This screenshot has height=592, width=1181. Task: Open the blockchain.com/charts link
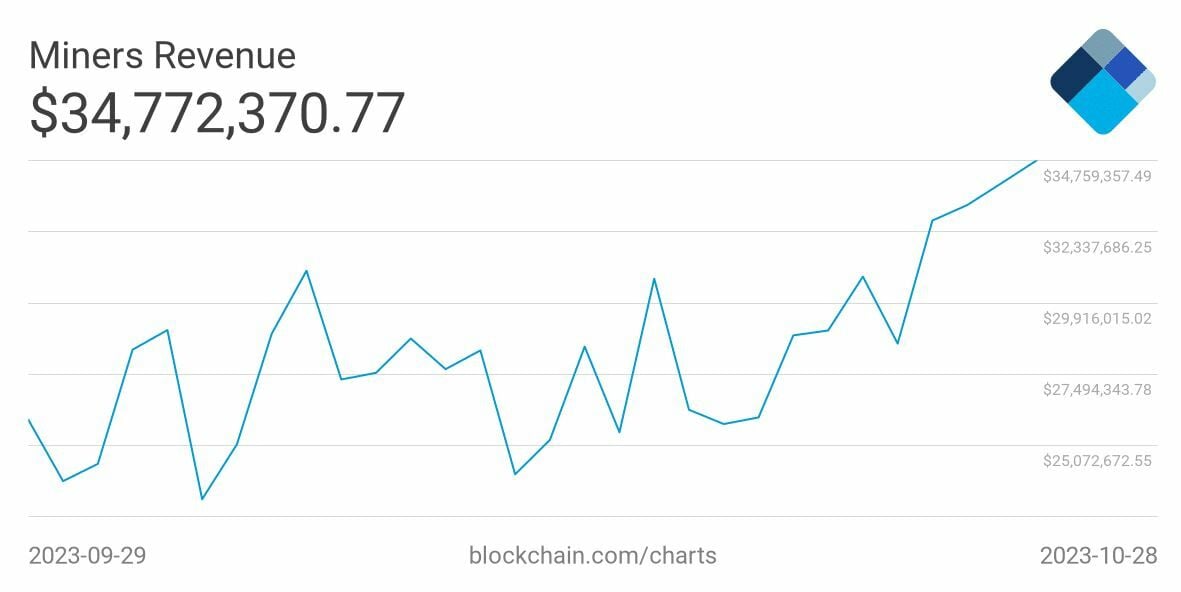point(592,555)
